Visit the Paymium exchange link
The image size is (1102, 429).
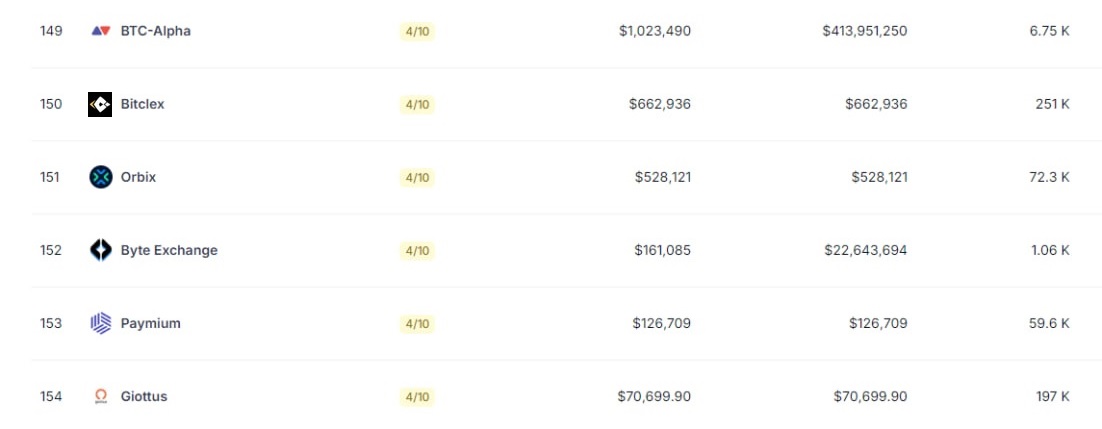(x=150, y=324)
